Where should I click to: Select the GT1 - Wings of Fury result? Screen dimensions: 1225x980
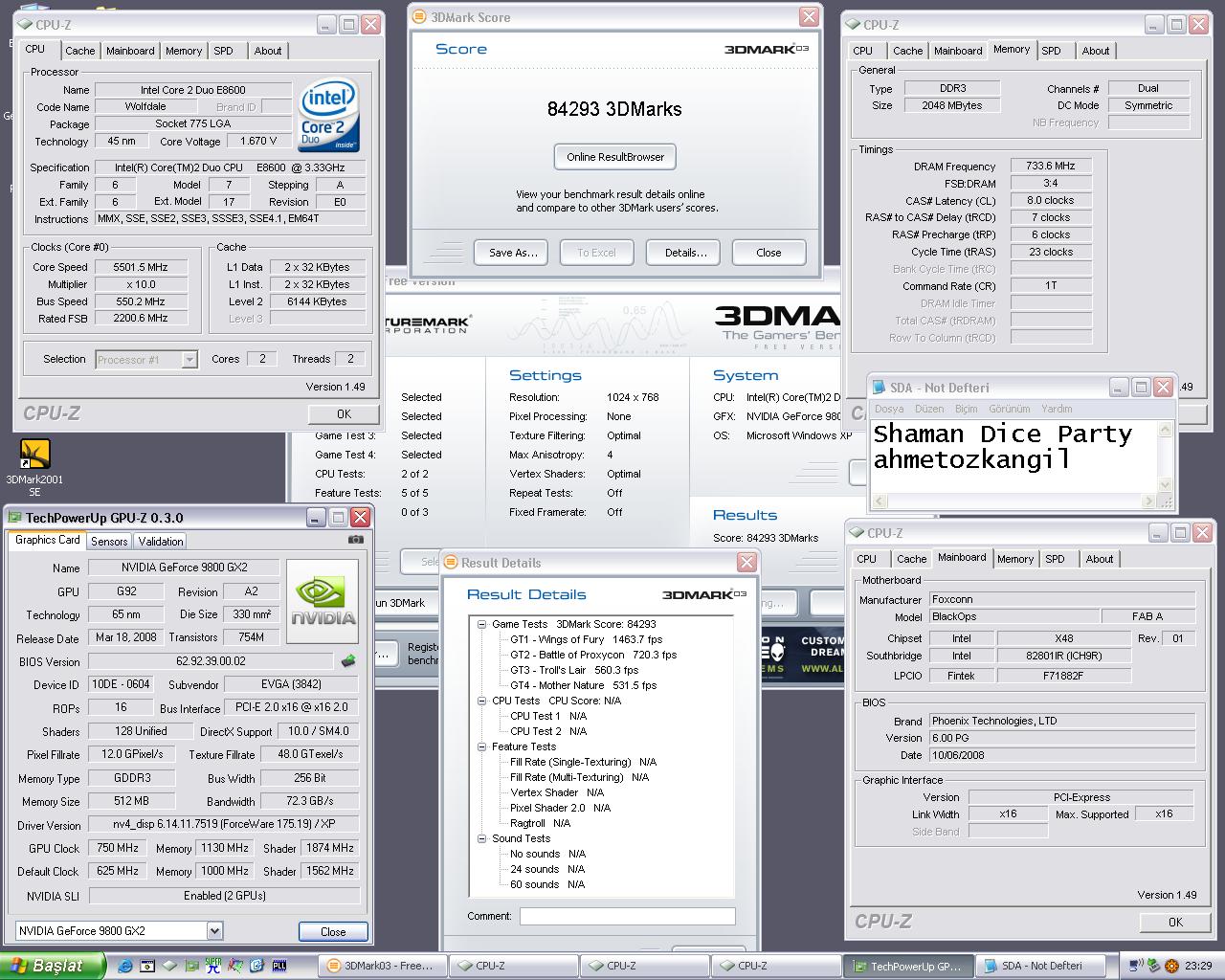pyautogui.click(x=586, y=639)
